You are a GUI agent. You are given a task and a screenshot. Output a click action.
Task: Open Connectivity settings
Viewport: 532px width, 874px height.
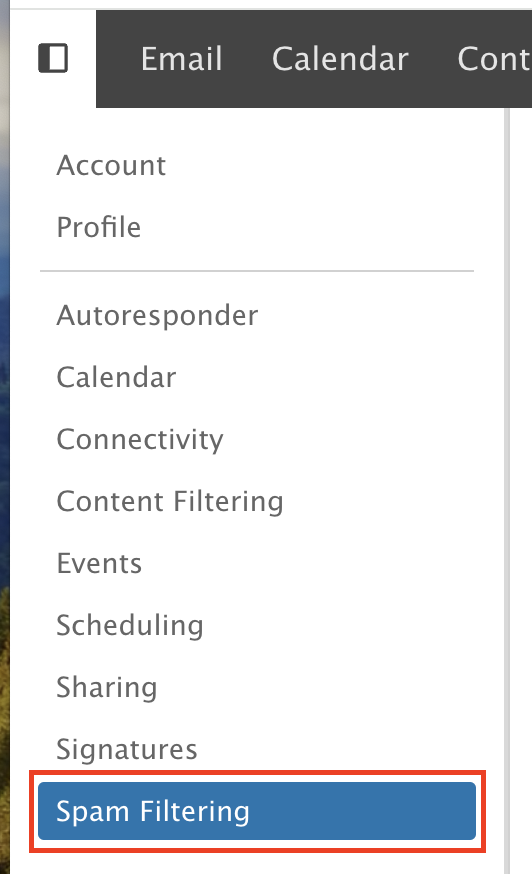point(140,439)
